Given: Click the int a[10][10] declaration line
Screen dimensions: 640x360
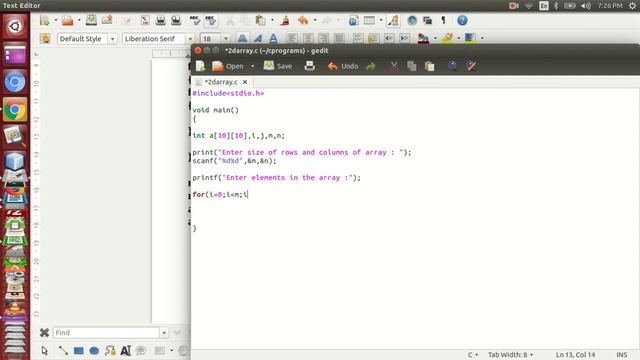Looking at the screenshot, I should [238, 136].
